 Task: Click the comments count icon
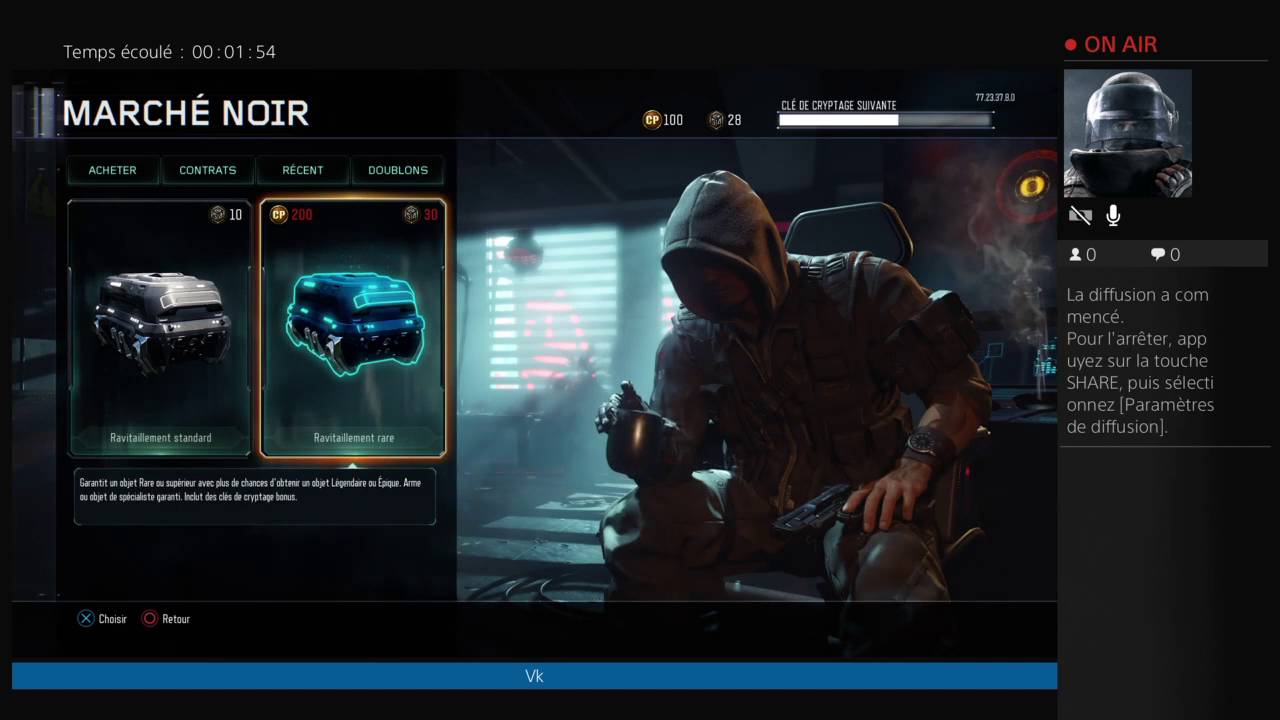[x=1158, y=255]
